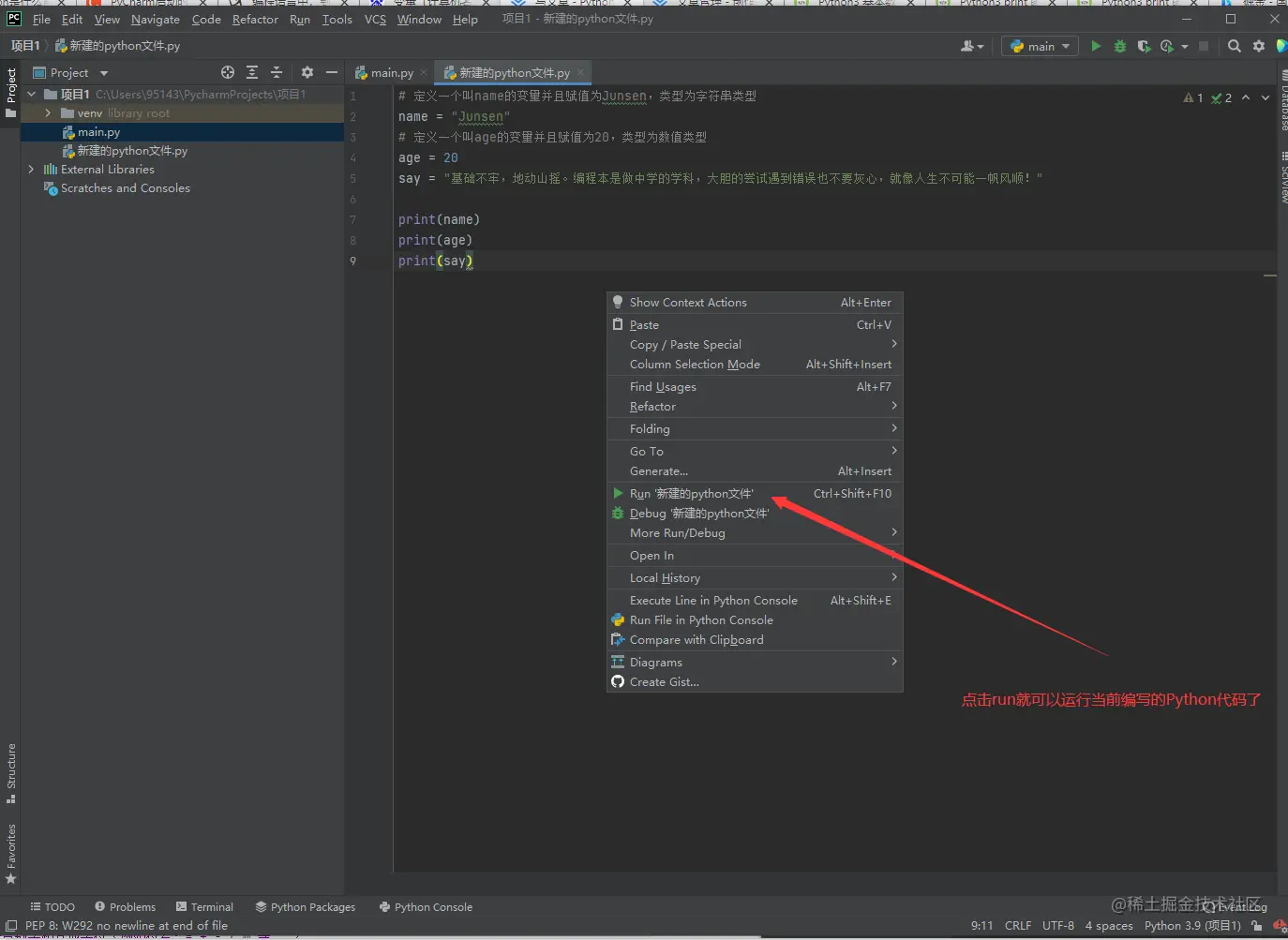Expand More Run/Debug submenu
1288x940 pixels.
[x=755, y=533]
